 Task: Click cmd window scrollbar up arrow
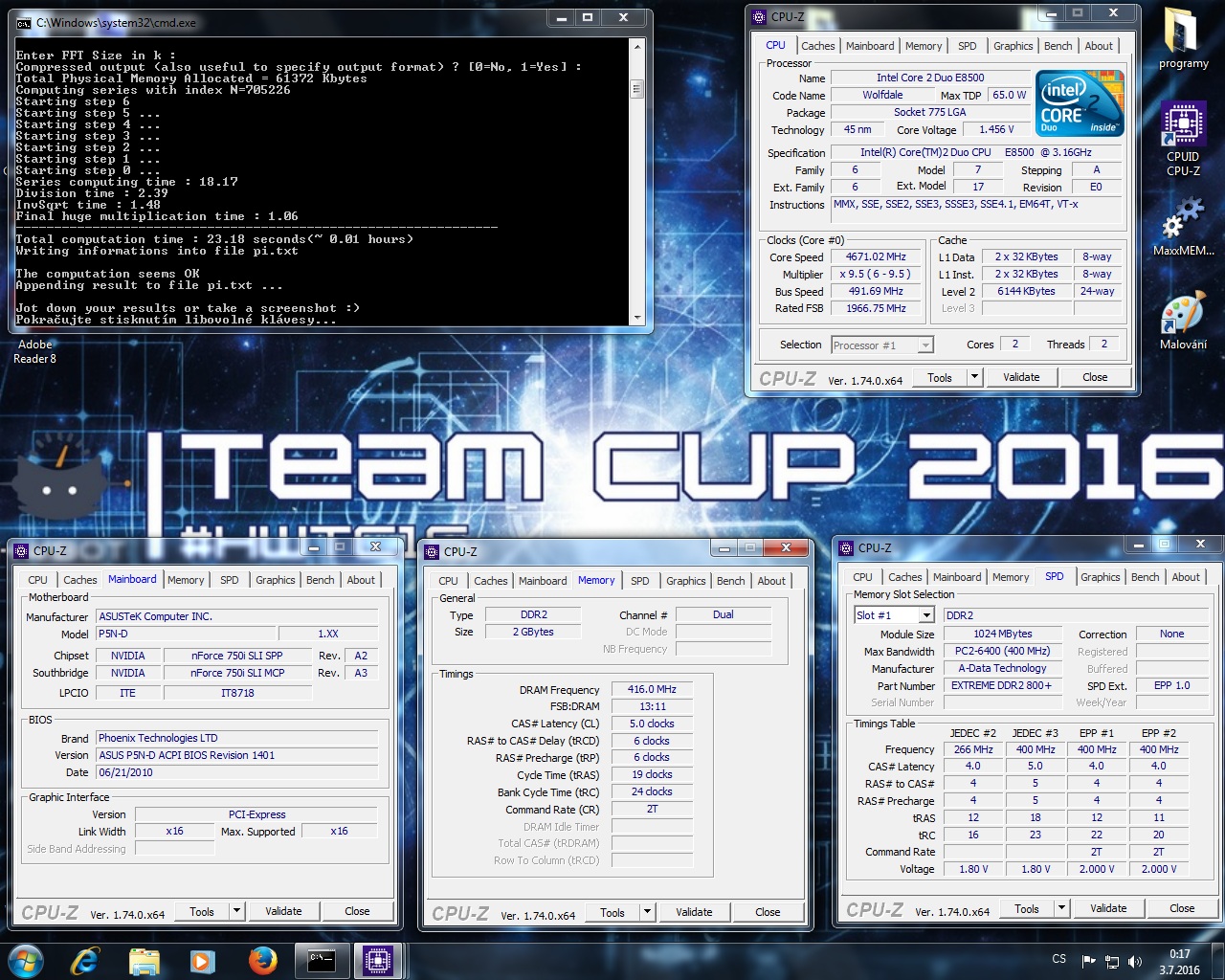(x=637, y=46)
